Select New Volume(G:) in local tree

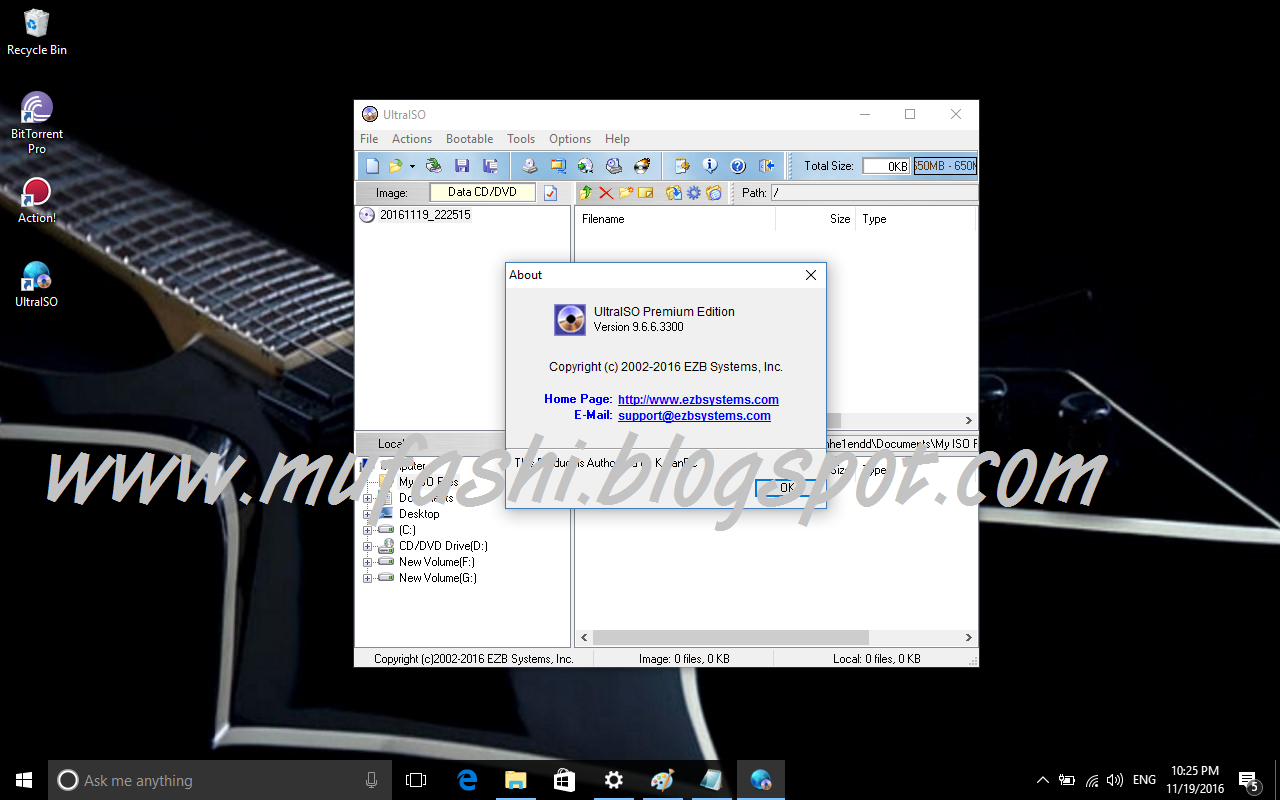point(438,578)
